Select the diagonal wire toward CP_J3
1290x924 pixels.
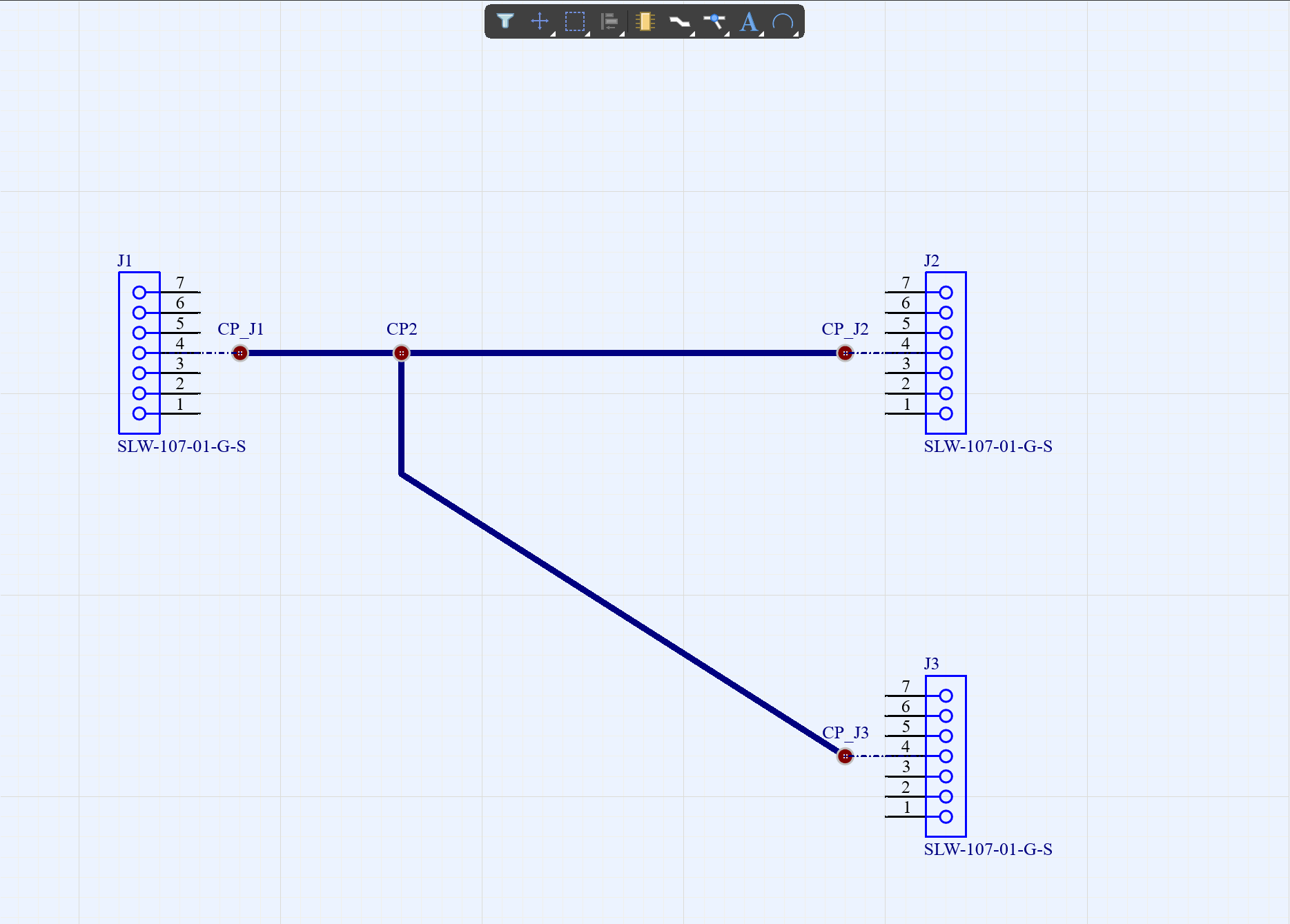pyautogui.click(x=621, y=614)
